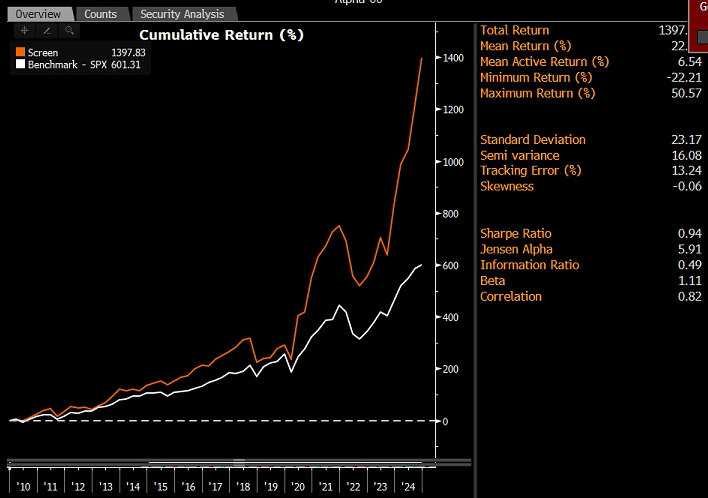Select the magnifier zoom chart icon

69,31
